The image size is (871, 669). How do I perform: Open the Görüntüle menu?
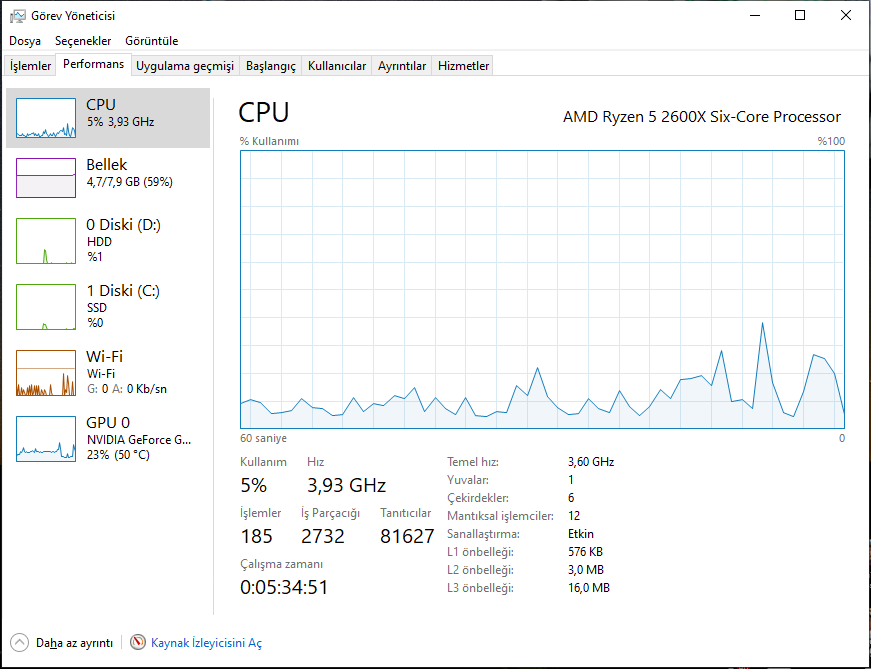tap(151, 41)
